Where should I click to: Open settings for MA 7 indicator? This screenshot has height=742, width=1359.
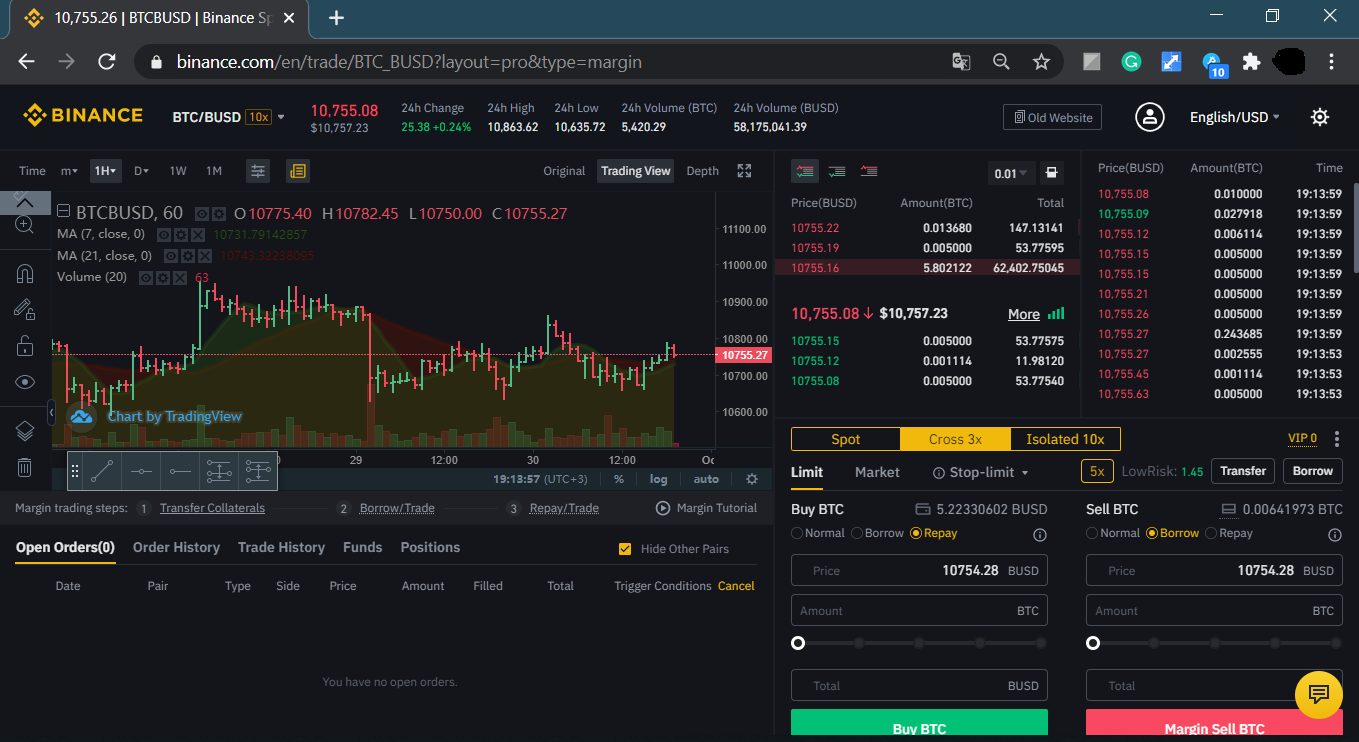[183, 234]
